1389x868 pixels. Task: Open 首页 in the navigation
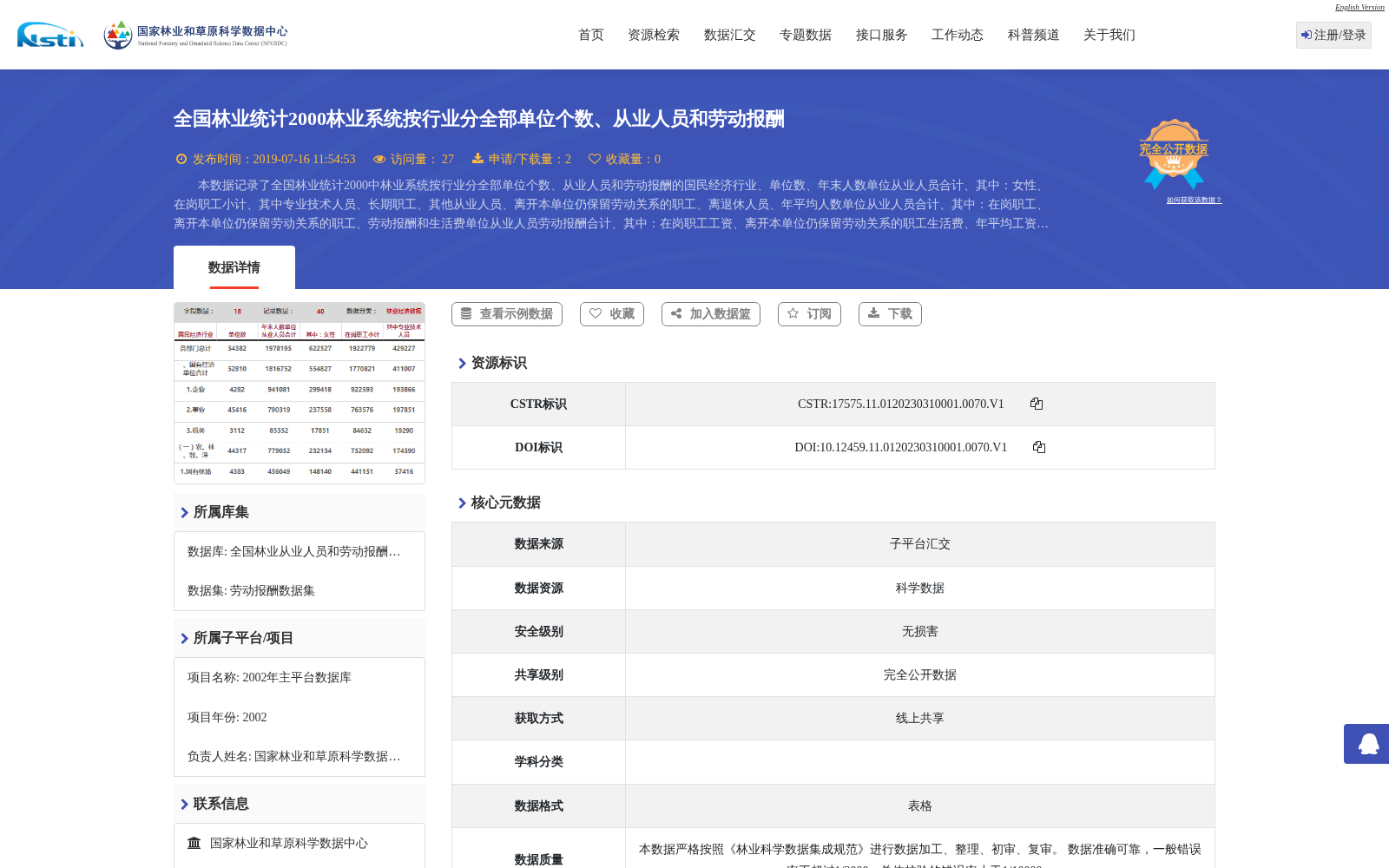591,35
